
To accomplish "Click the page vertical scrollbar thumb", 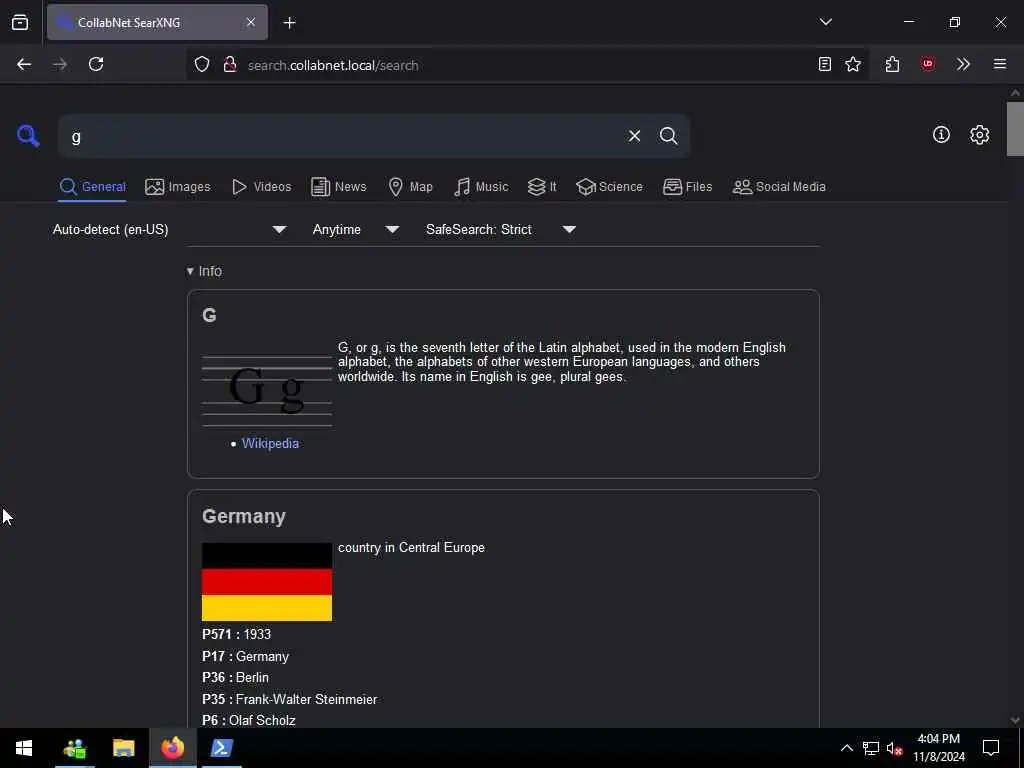I will click(1014, 129).
